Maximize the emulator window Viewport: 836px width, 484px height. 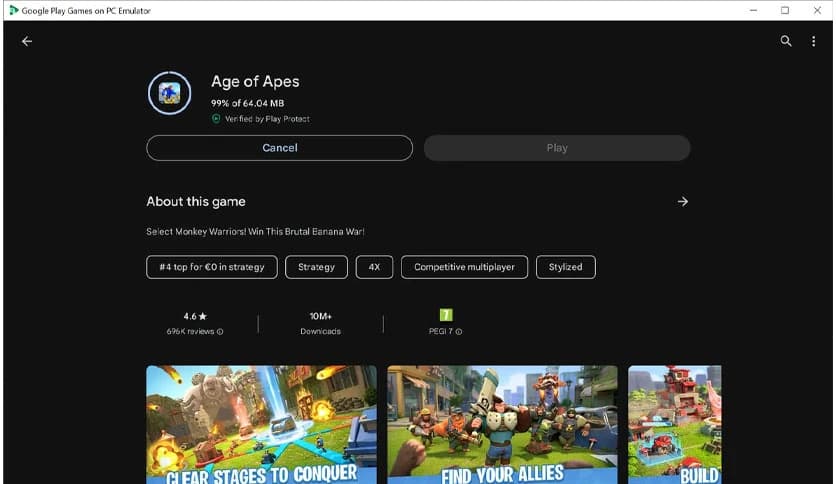[785, 10]
